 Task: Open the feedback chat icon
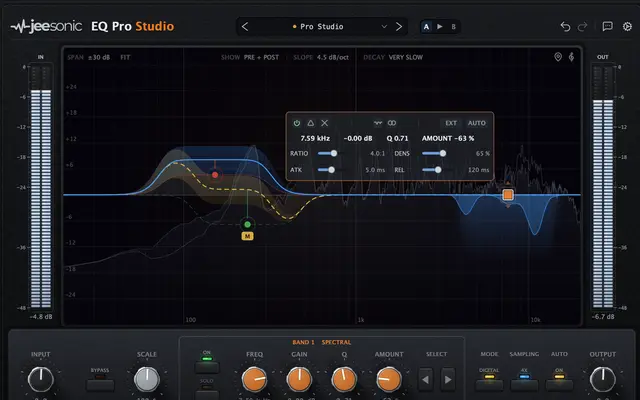click(x=607, y=27)
